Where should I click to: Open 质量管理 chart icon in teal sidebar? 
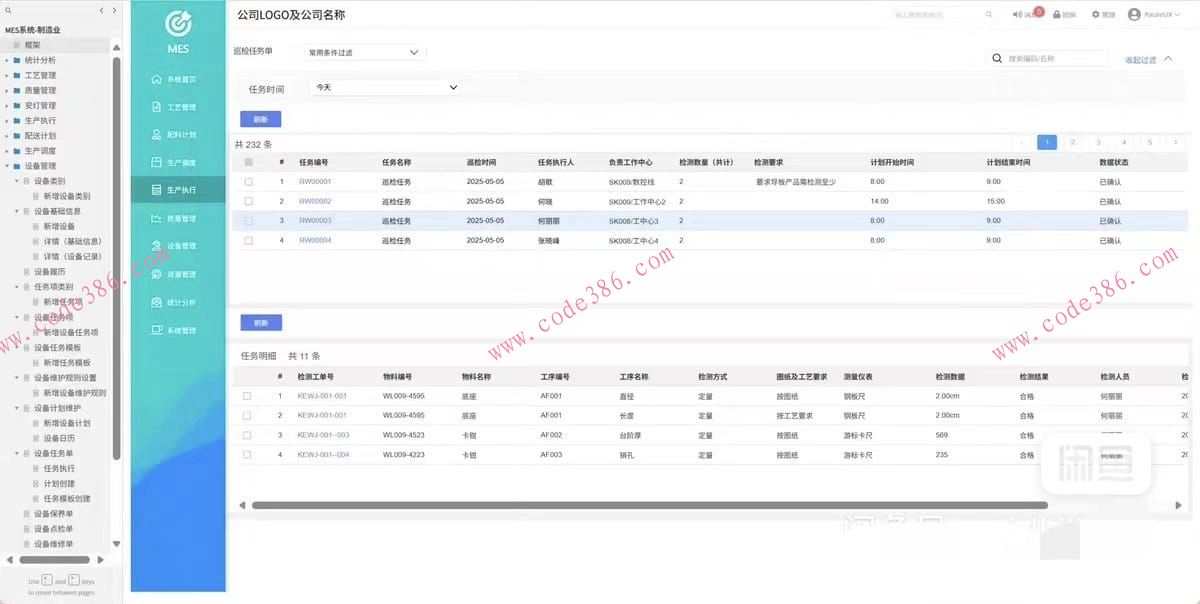tap(156, 218)
